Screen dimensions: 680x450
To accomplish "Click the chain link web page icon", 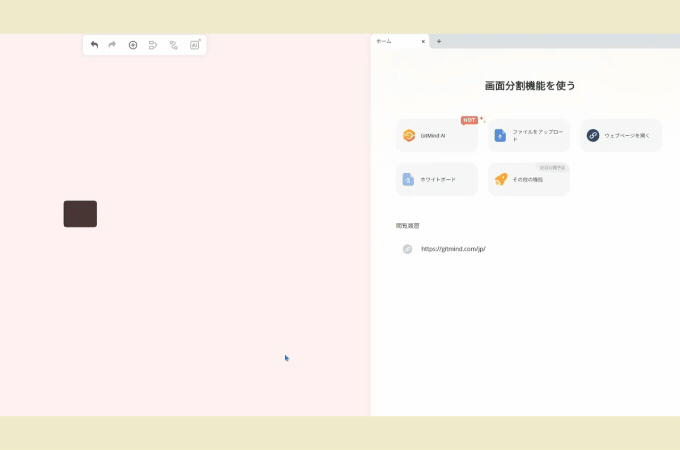I will (x=593, y=135).
